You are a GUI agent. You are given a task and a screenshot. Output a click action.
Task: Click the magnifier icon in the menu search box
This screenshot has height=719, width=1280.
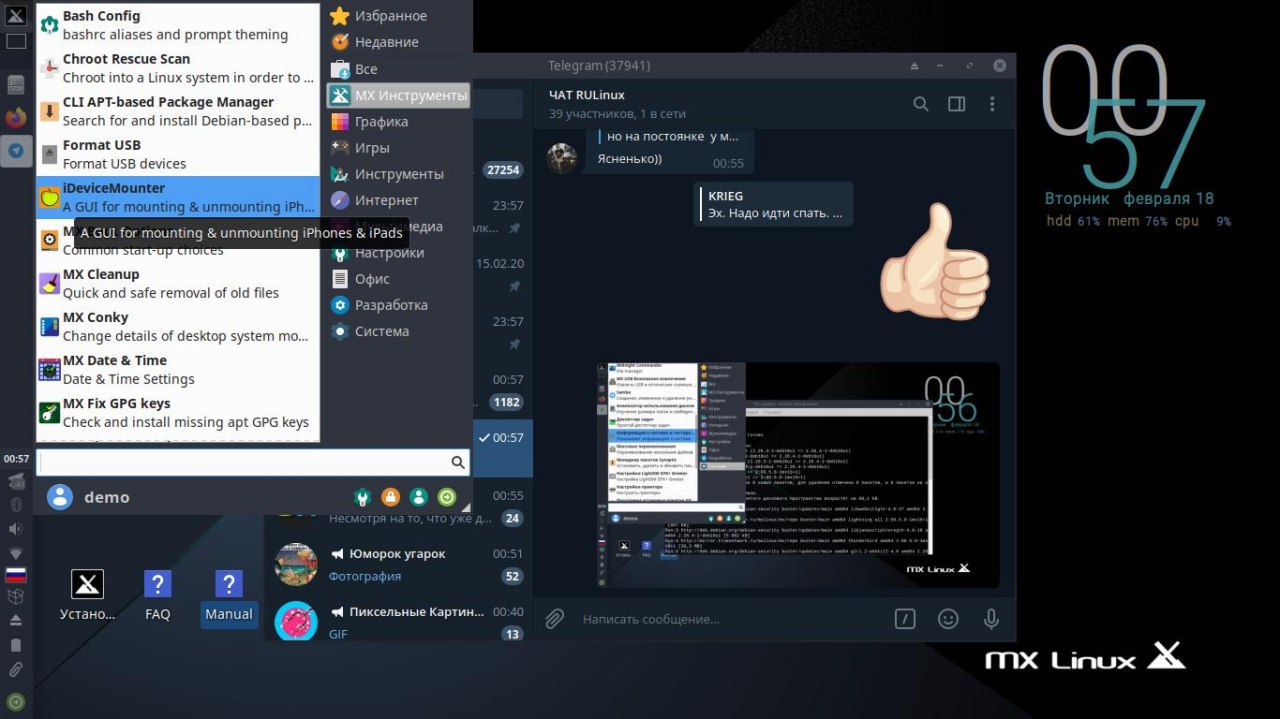(x=458, y=462)
